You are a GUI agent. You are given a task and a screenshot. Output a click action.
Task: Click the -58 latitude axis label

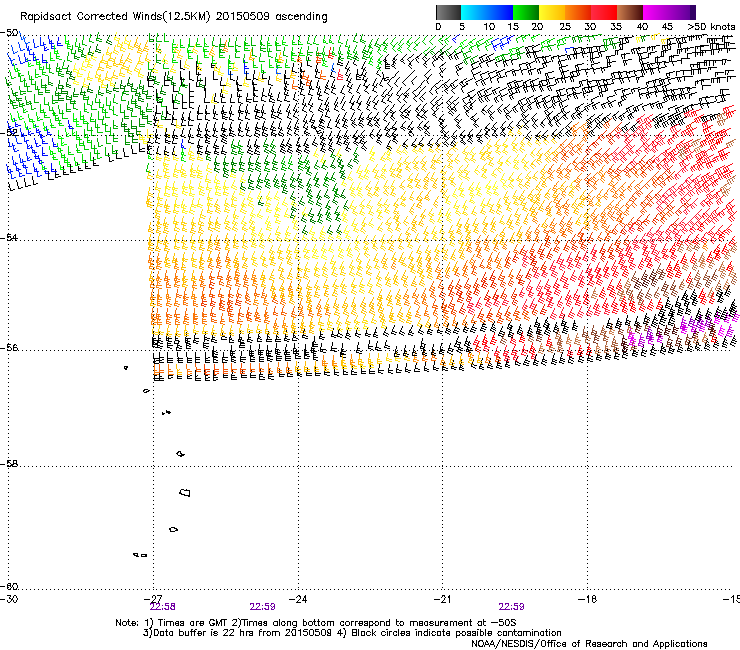coord(9,464)
